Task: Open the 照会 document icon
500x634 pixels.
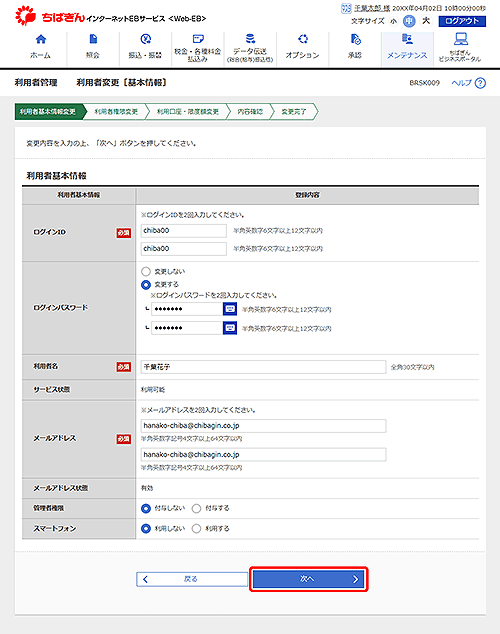Action: pos(93,39)
